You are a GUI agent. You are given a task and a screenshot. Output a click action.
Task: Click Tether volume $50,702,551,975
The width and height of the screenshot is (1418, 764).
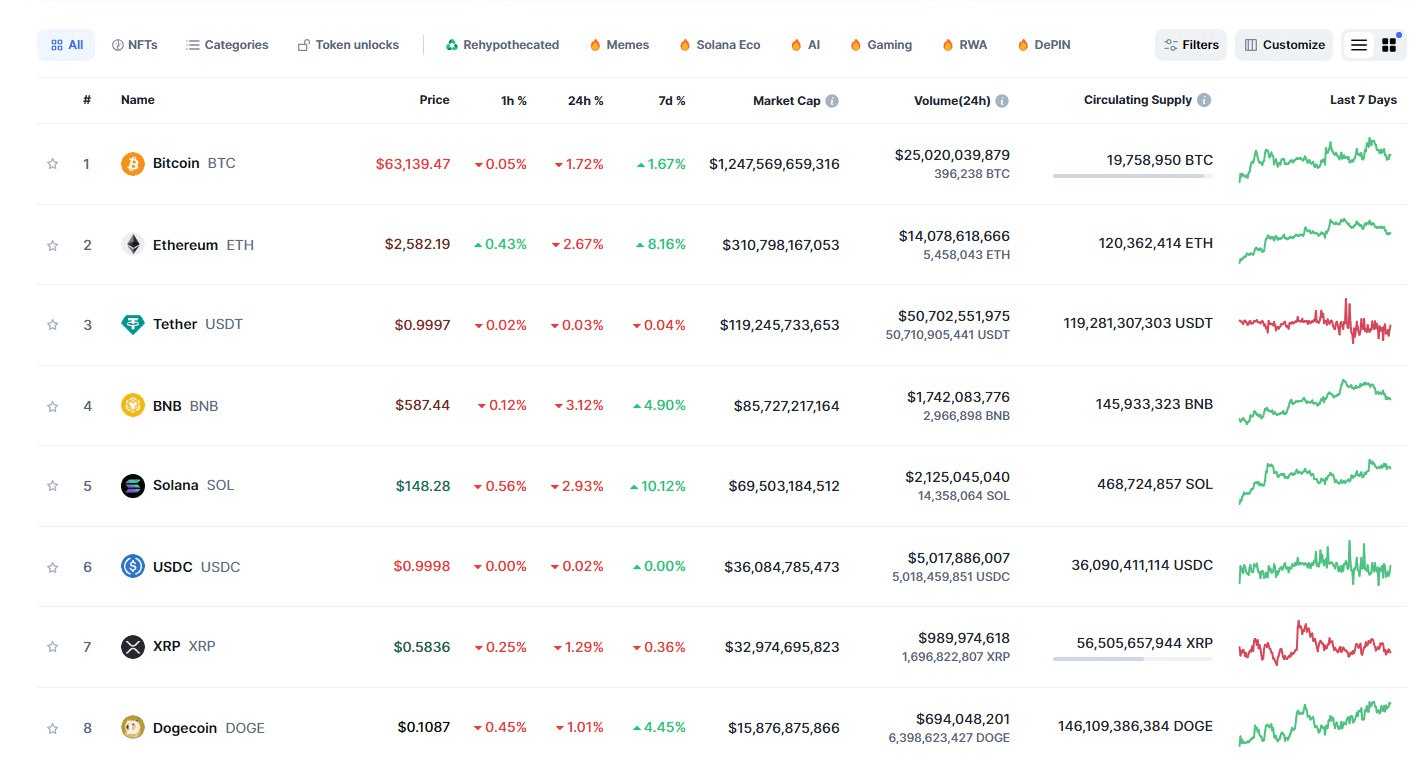coord(952,316)
